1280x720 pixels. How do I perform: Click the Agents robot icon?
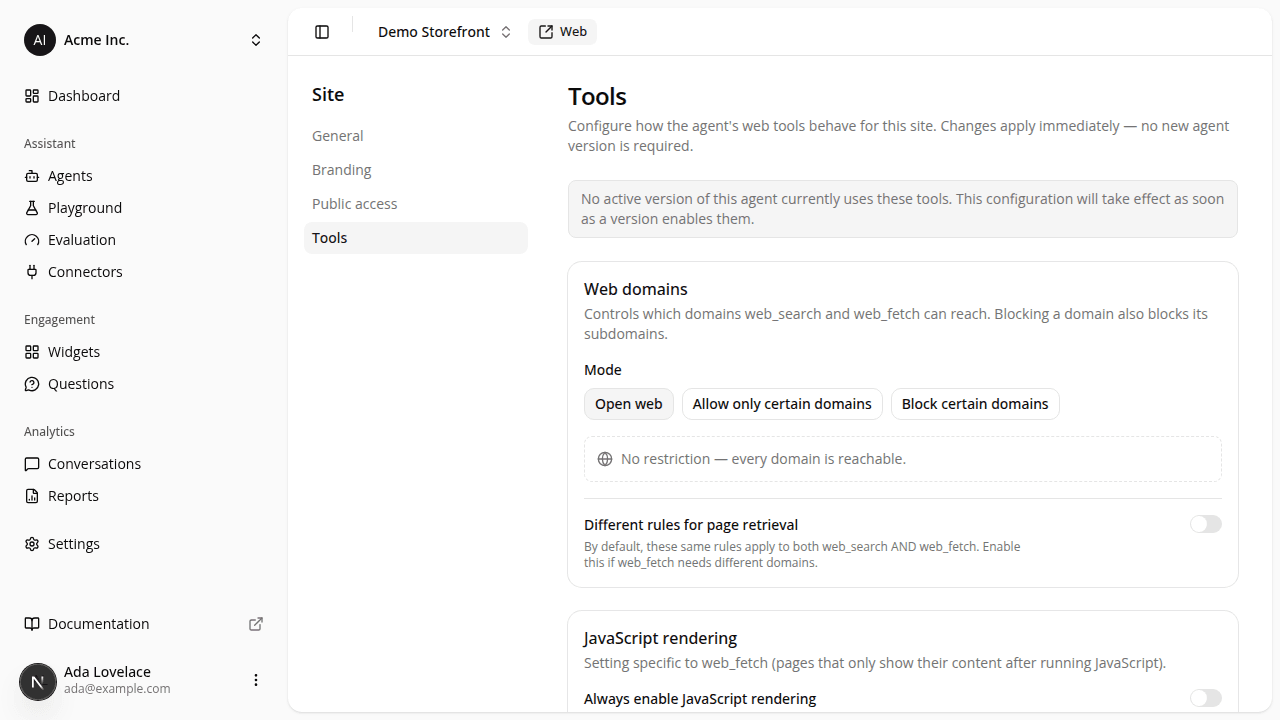32,176
